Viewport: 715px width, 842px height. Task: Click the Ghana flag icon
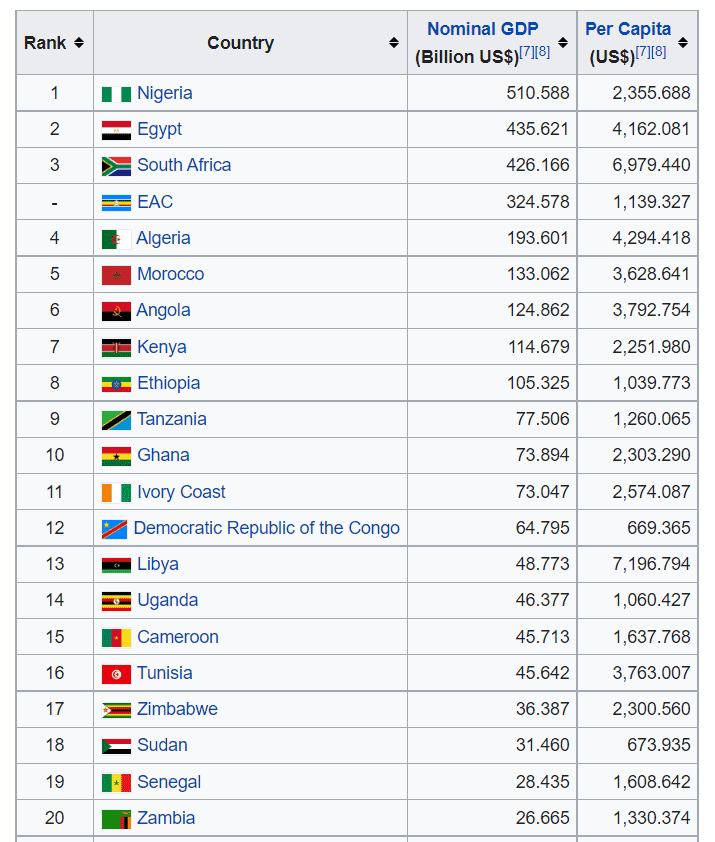pyautogui.click(x=116, y=456)
